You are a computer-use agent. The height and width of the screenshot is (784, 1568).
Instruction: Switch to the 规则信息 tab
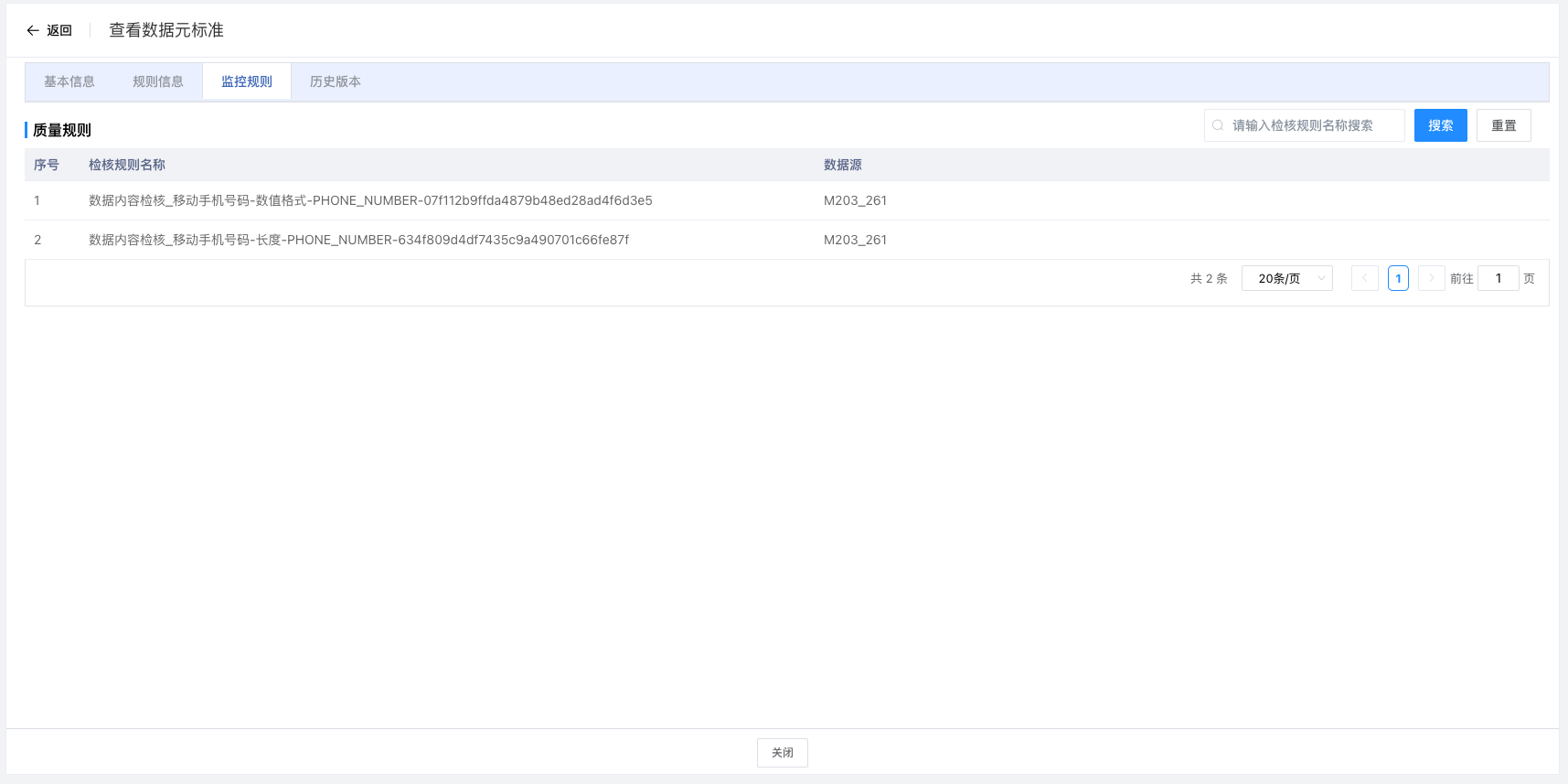(x=158, y=81)
